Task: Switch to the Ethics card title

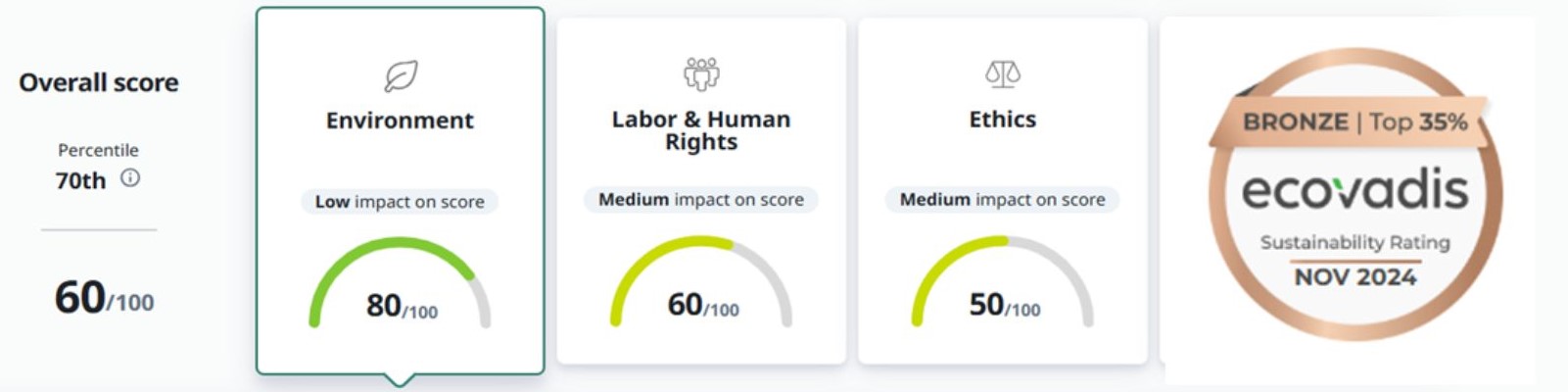Action: pos(1002,120)
